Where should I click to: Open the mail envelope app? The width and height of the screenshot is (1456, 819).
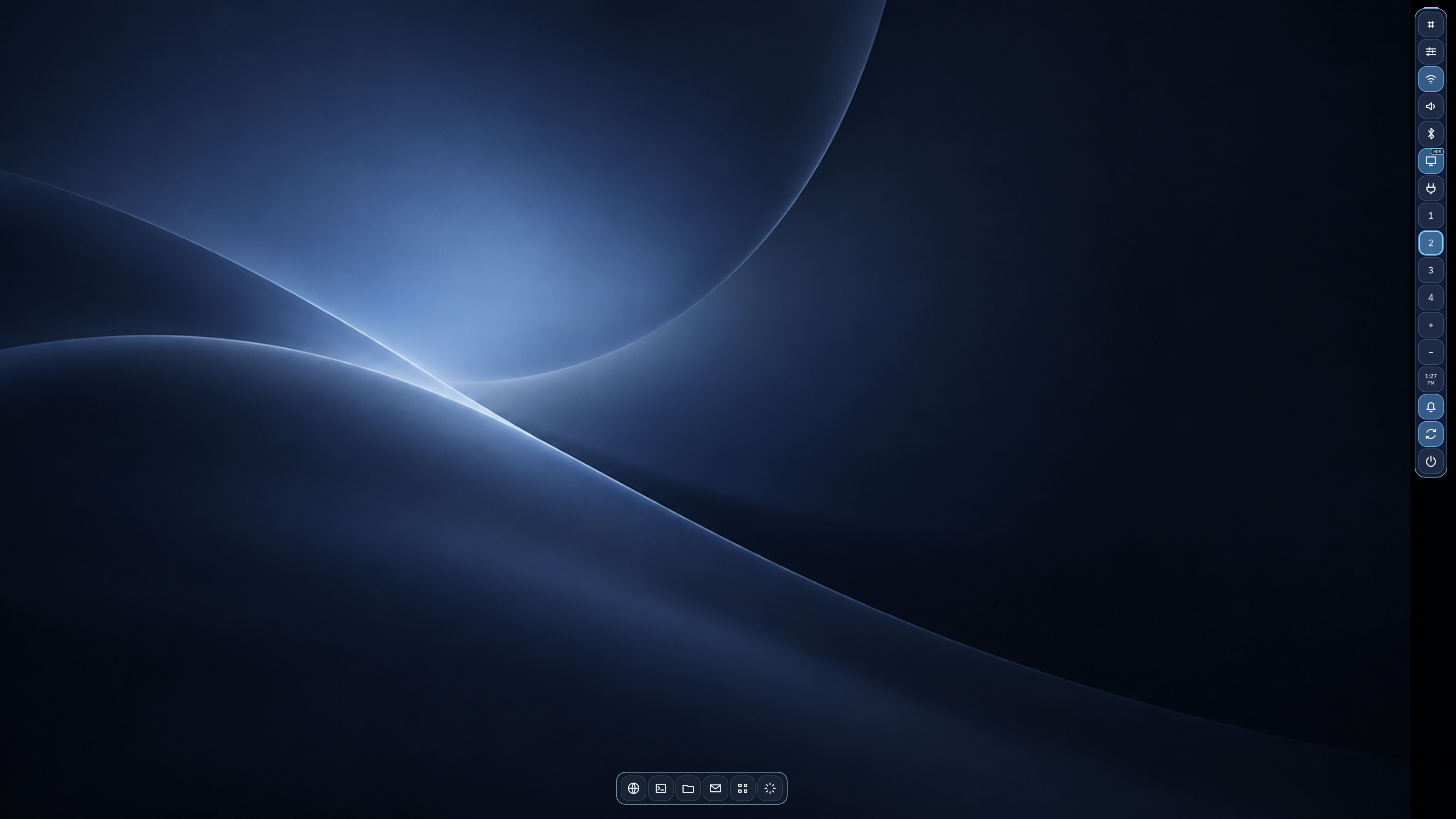(715, 788)
